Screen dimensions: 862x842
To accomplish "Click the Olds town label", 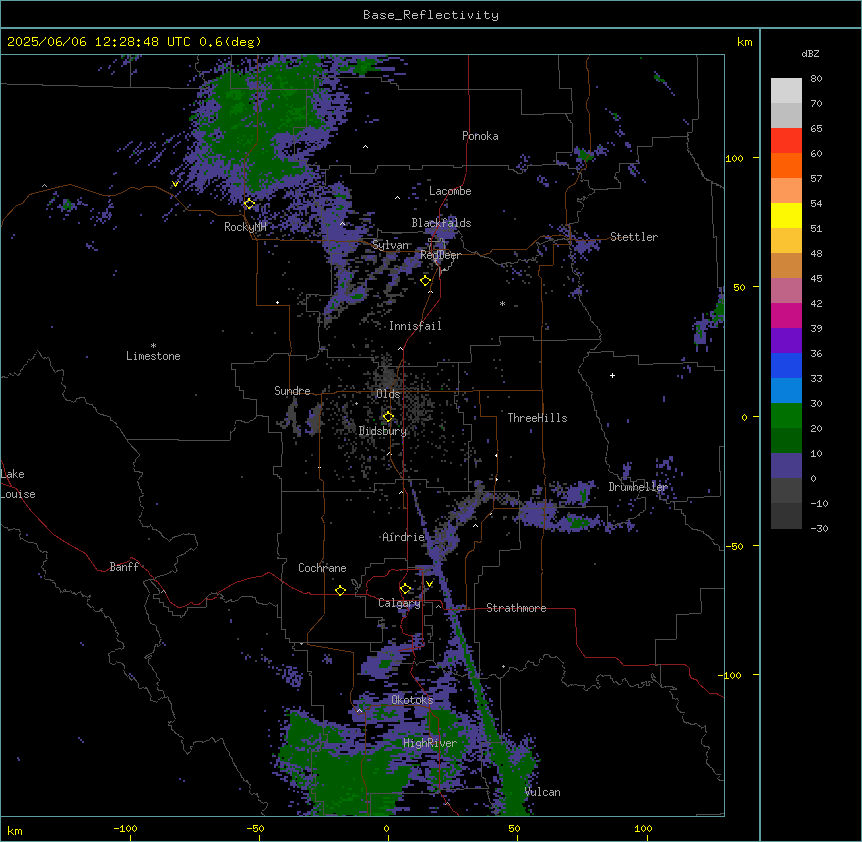I will coord(388,394).
